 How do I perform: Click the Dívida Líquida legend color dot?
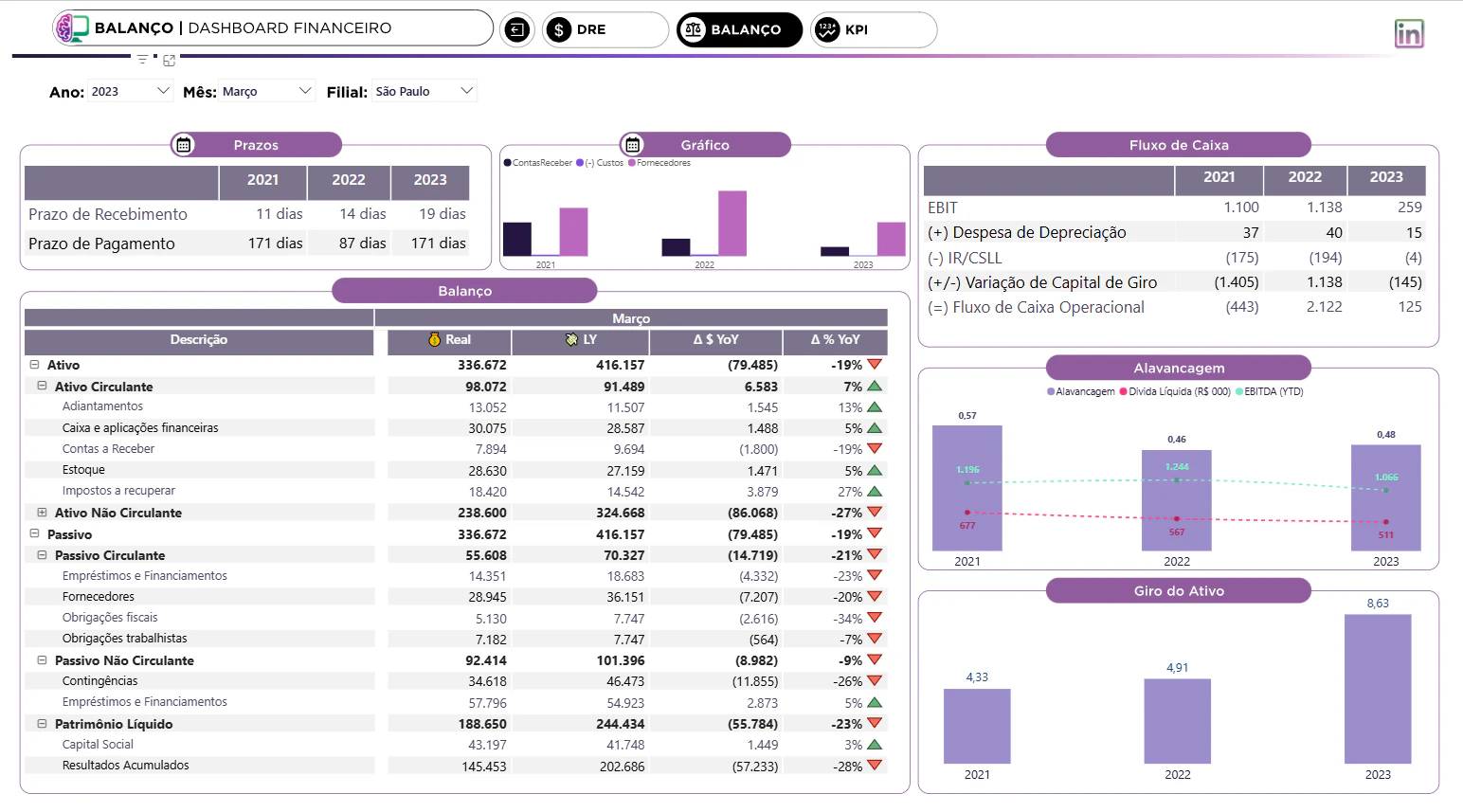(1124, 391)
